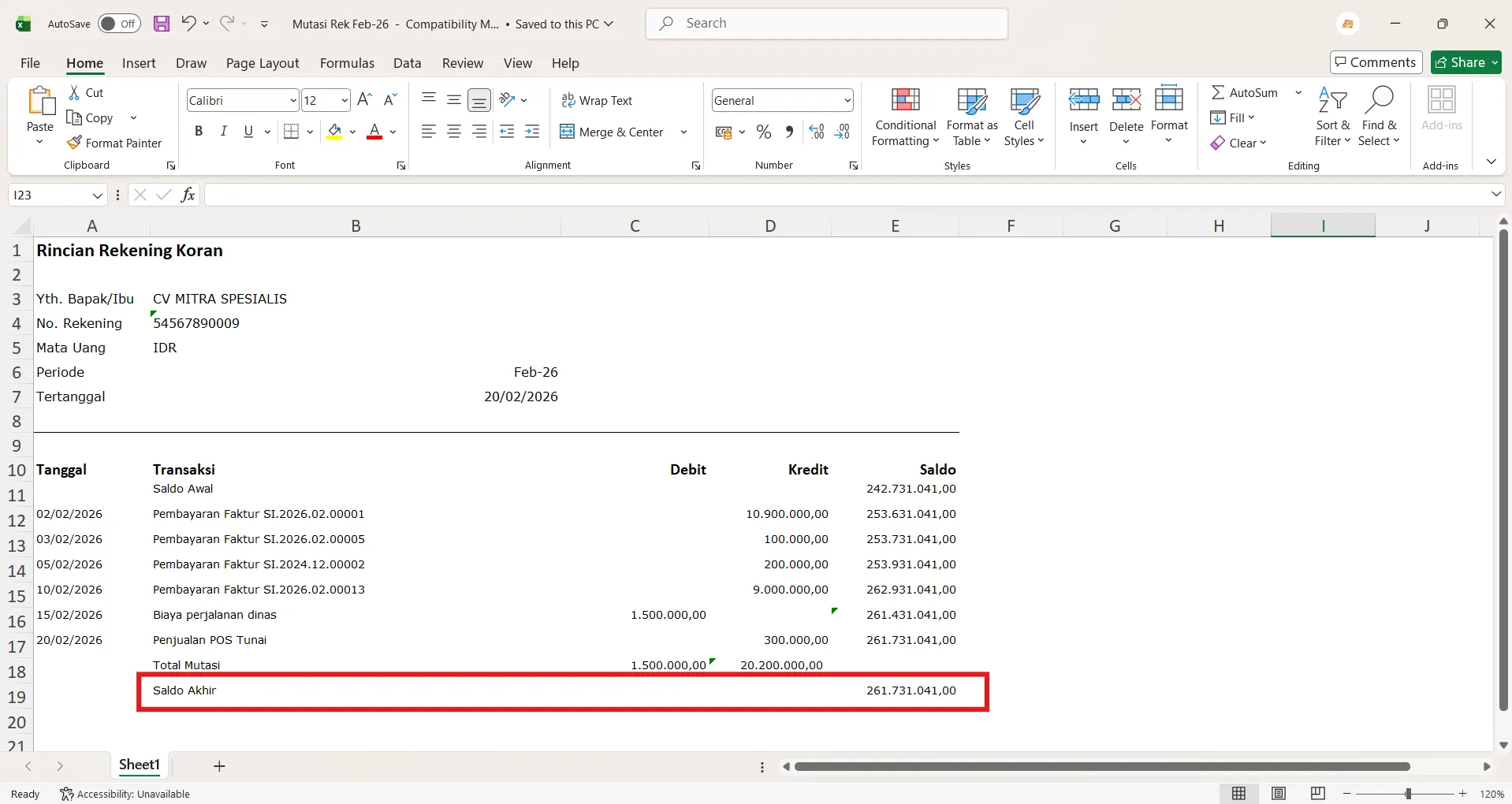This screenshot has width=1512, height=804.
Task: Apply Percent Style number format
Action: point(763,132)
